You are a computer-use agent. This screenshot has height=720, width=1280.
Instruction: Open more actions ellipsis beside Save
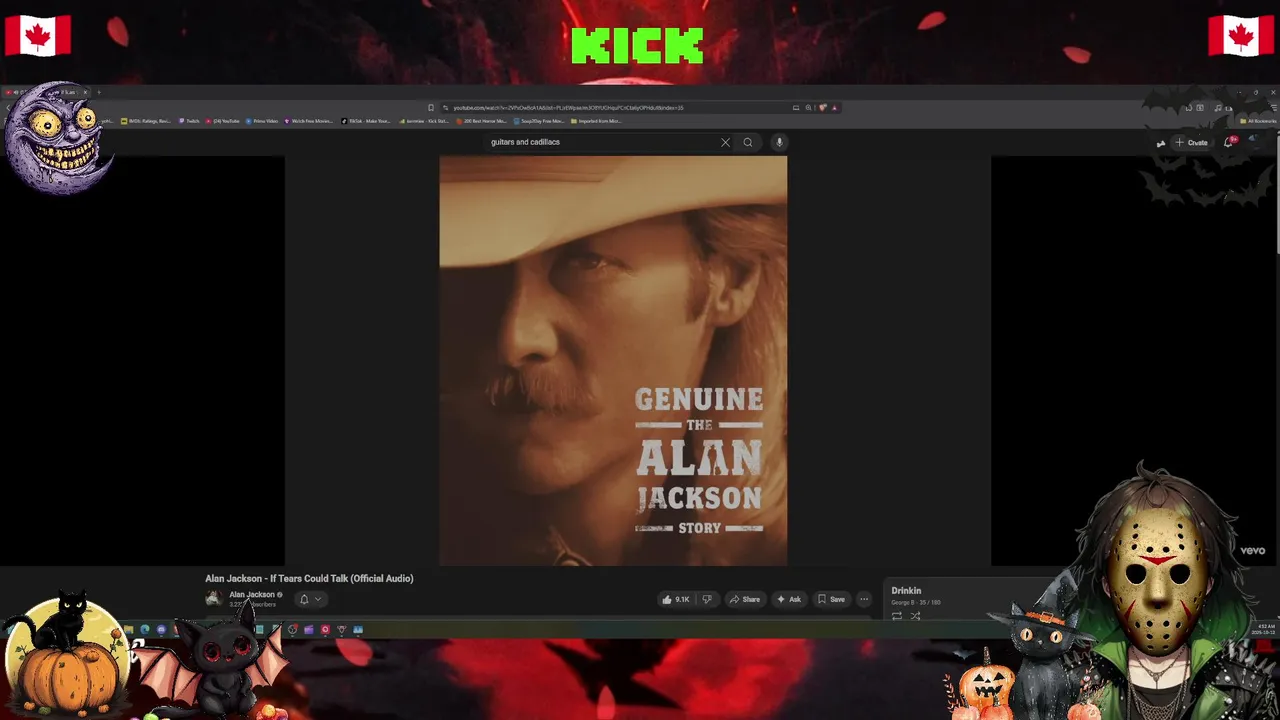pyautogui.click(x=864, y=599)
